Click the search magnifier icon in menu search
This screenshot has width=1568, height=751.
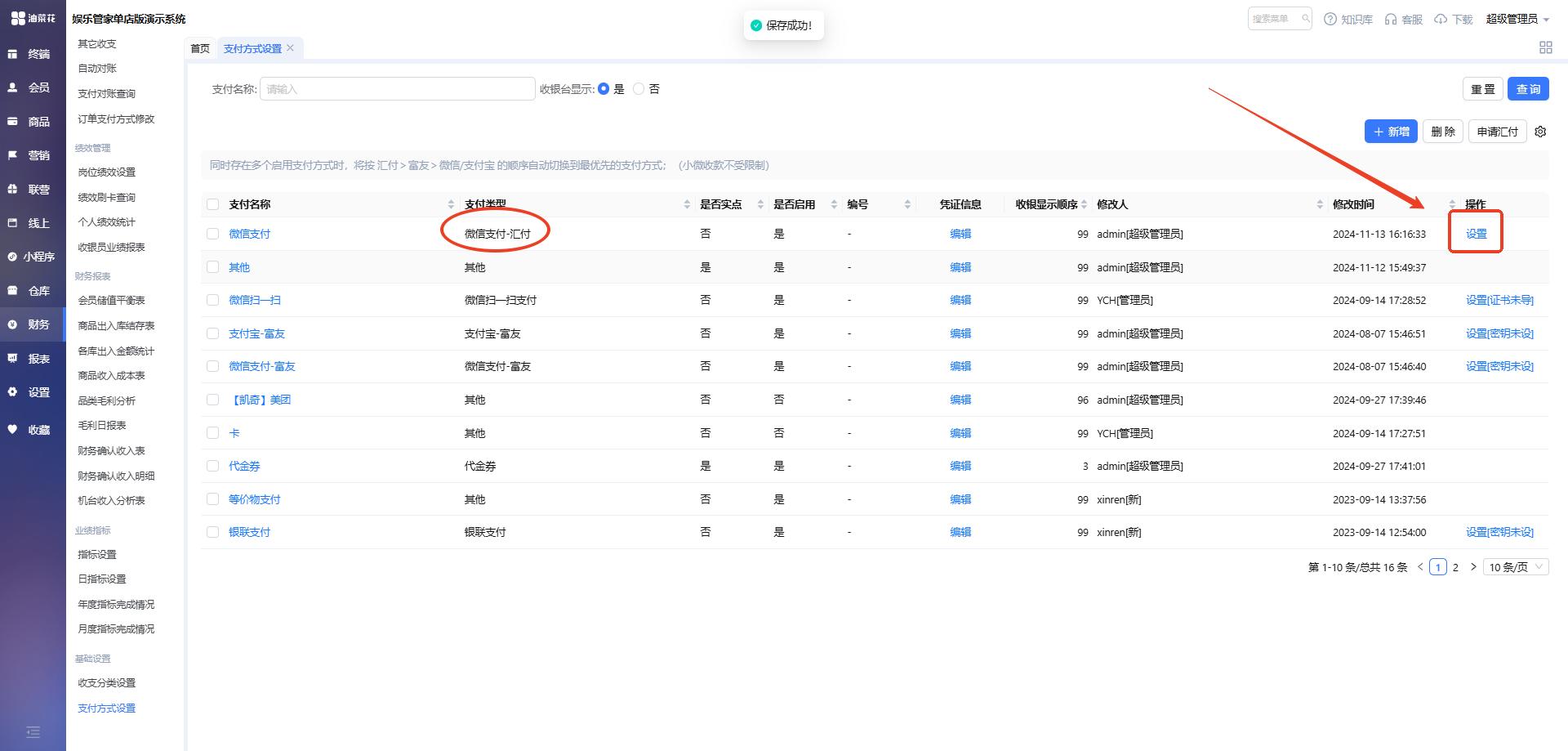coord(1305,19)
